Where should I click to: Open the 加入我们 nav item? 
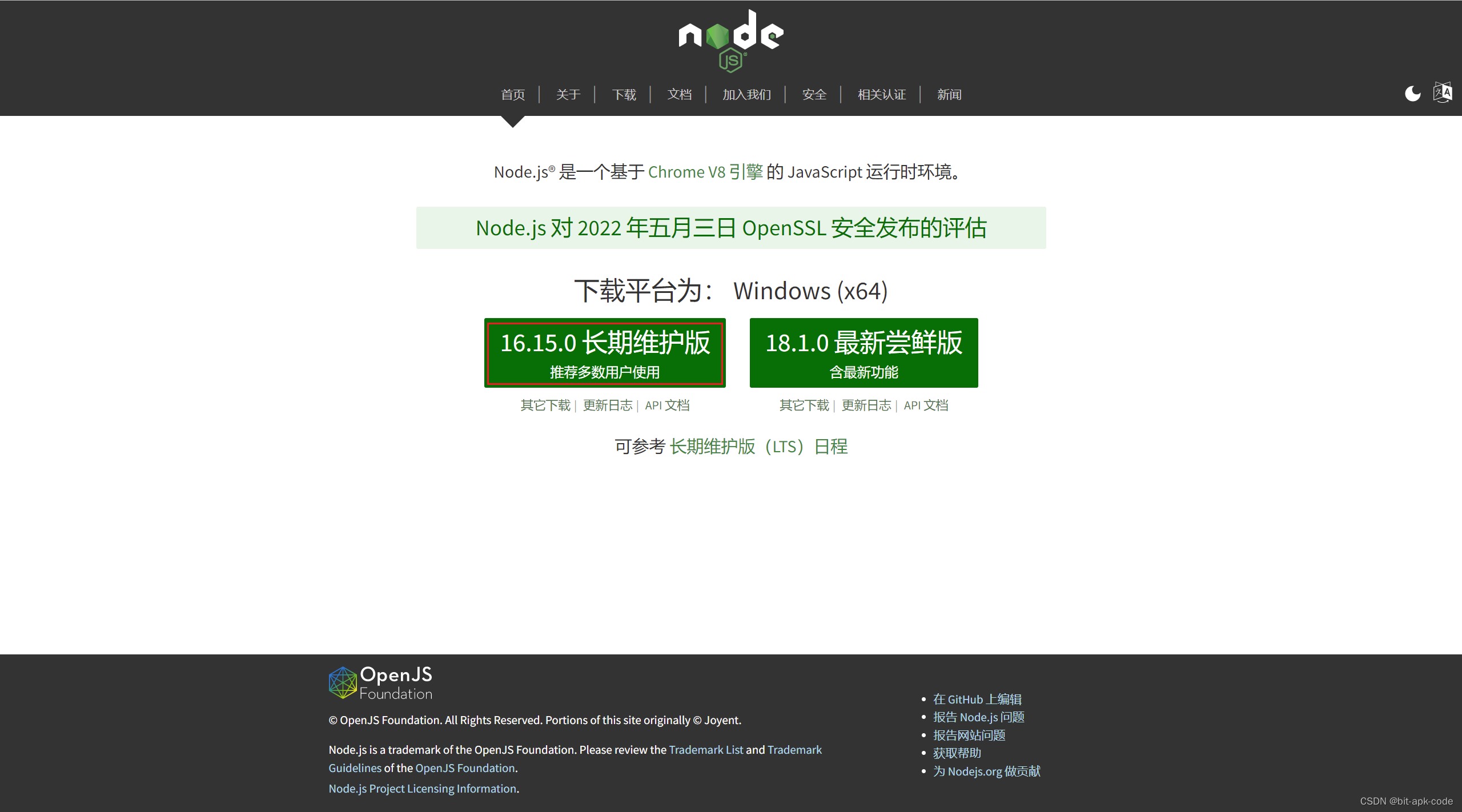[746, 95]
